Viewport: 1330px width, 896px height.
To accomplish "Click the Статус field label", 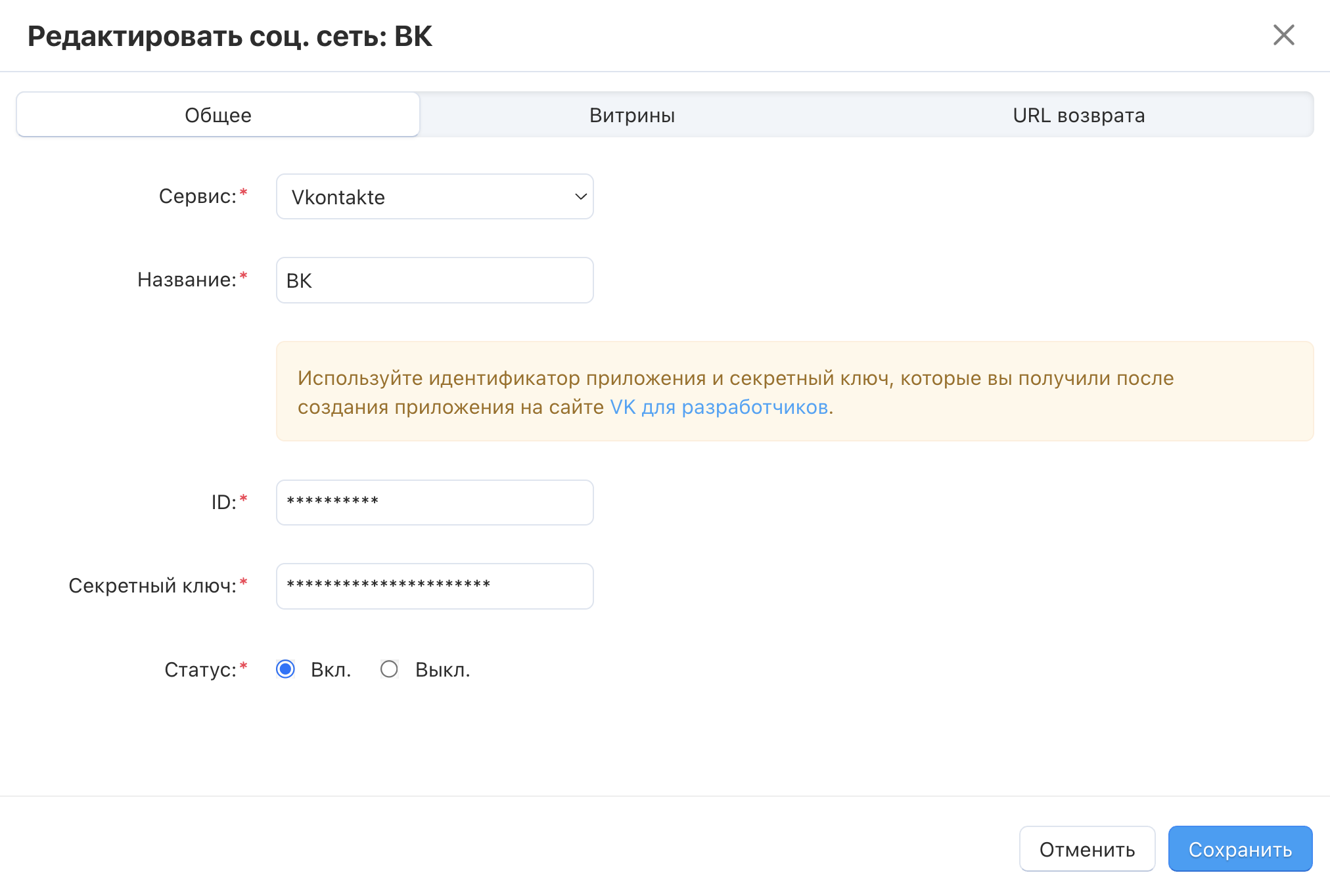I will tap(200, 669).
